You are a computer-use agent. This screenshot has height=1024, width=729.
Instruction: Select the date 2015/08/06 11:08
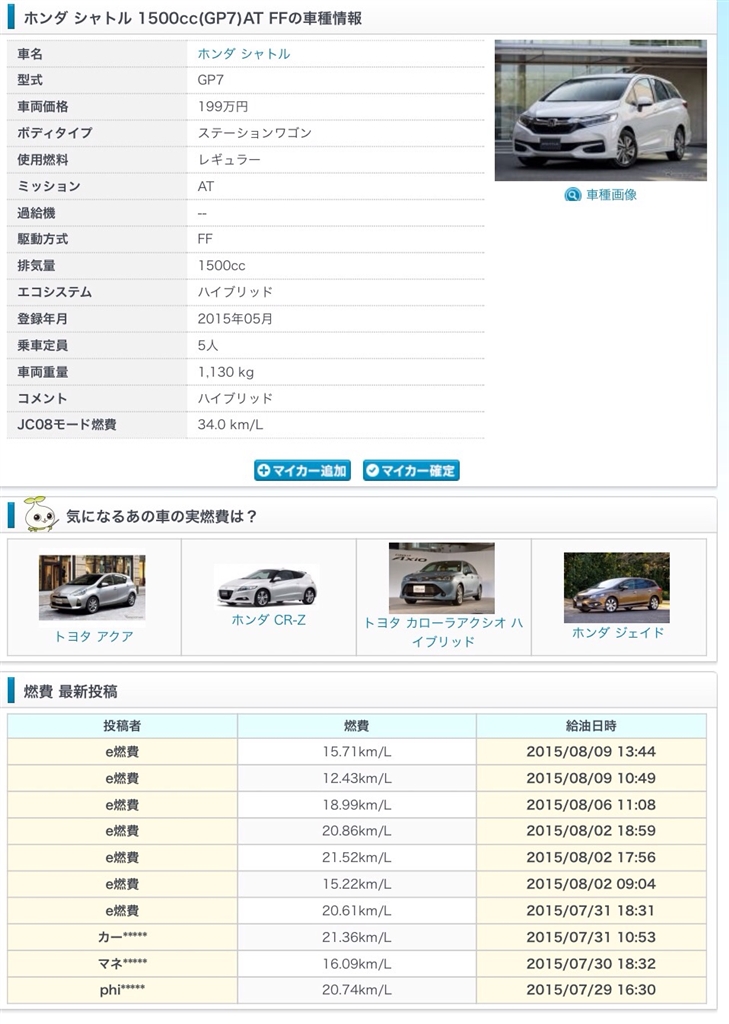coord(591,805)
